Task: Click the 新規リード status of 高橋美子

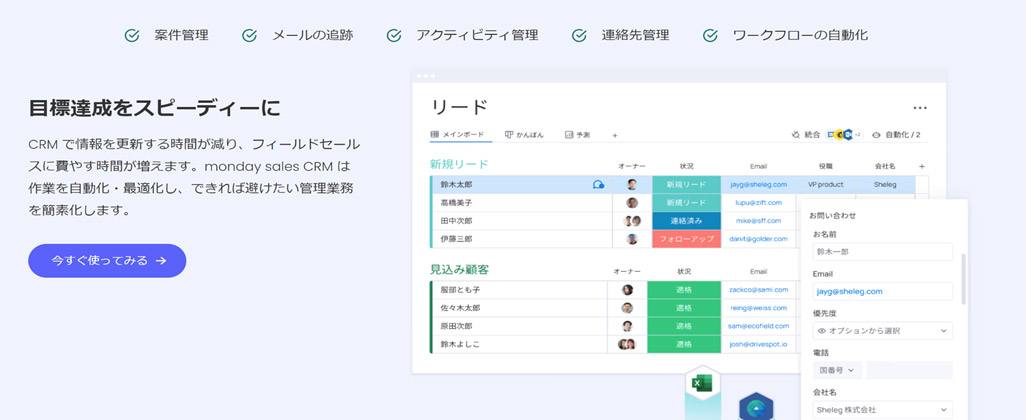Action: tap(686, 203)
